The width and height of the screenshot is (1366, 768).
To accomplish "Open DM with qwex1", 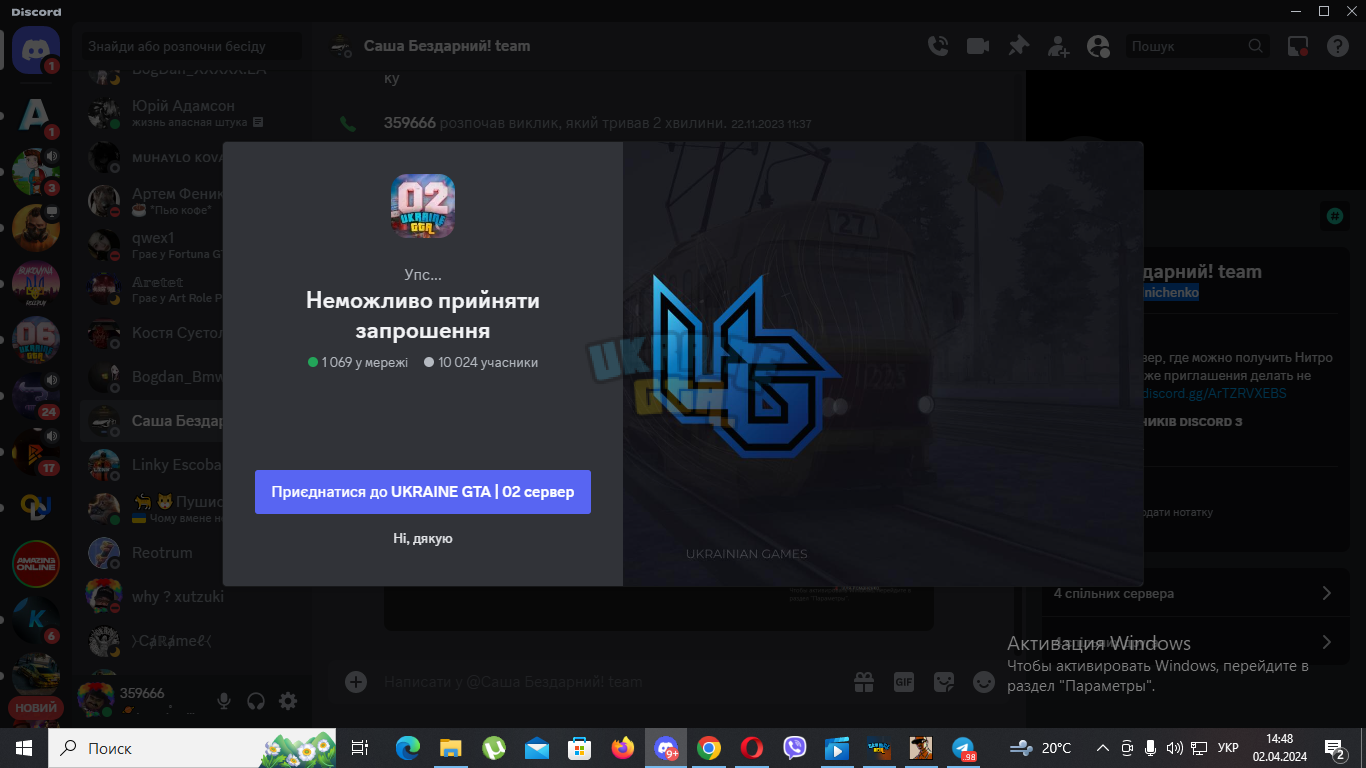I will click(194, 245).
